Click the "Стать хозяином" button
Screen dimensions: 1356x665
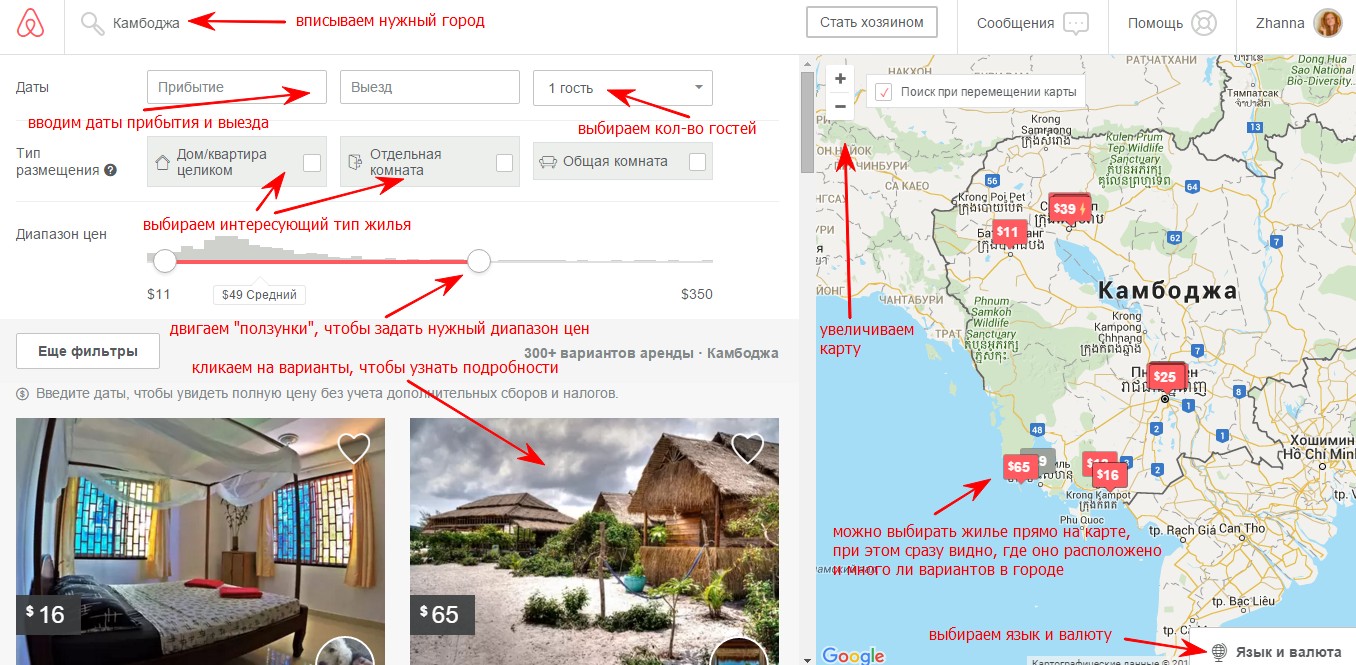(872, 22)
